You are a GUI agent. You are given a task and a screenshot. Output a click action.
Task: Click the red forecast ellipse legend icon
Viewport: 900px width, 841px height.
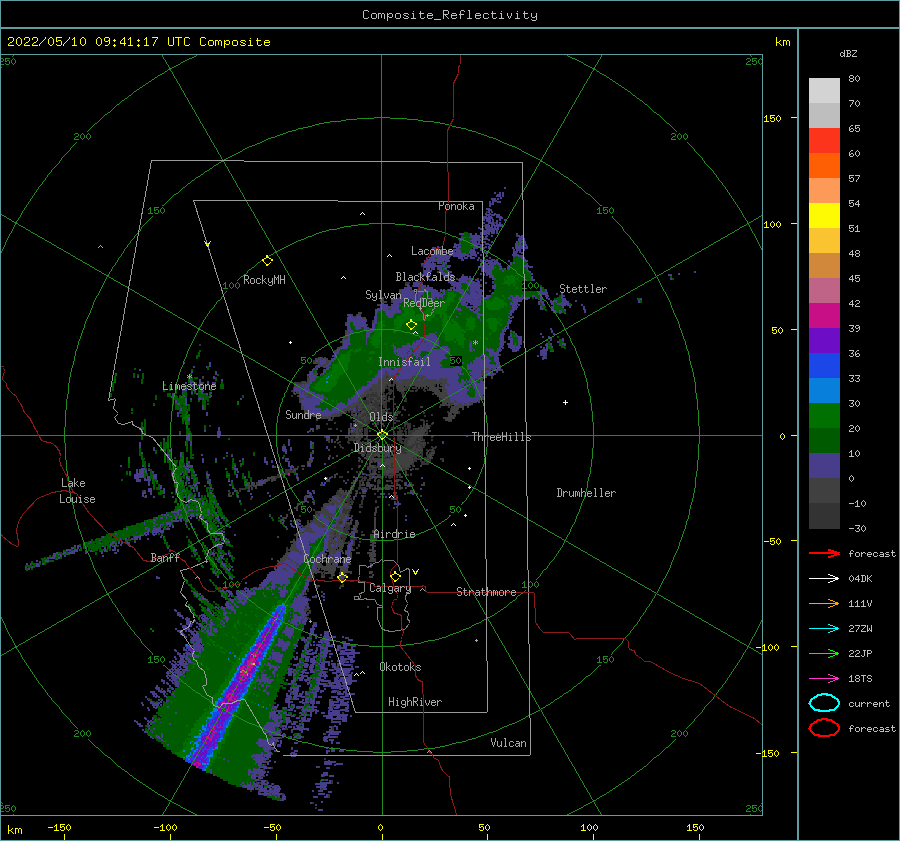pyautogui.click(x=824, y=728)
